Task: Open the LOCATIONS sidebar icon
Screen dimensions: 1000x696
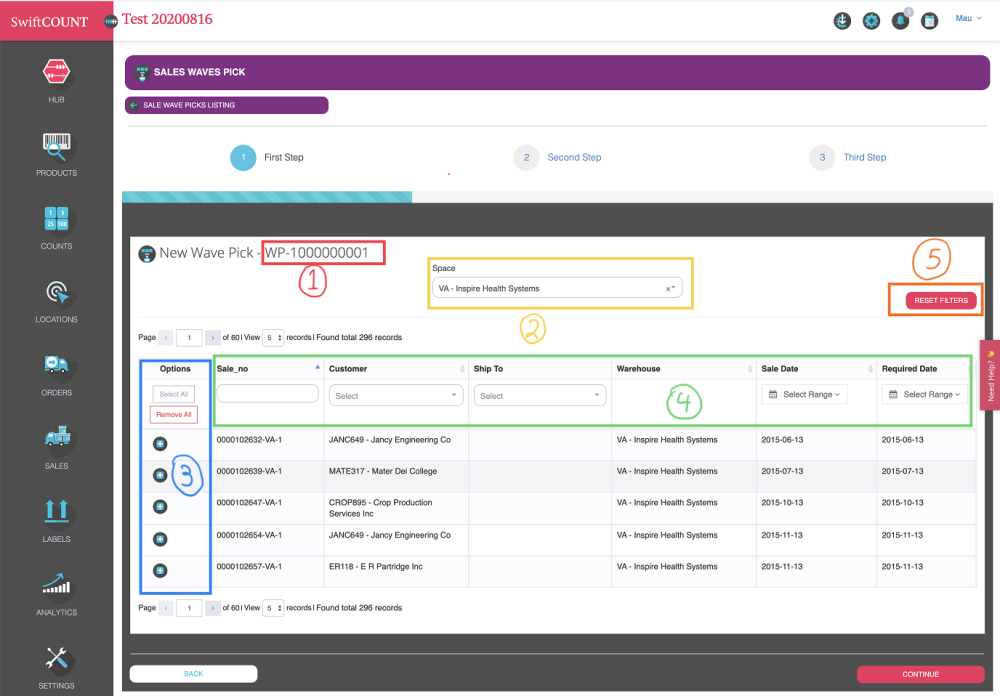Action: click(x=56, y=292)
